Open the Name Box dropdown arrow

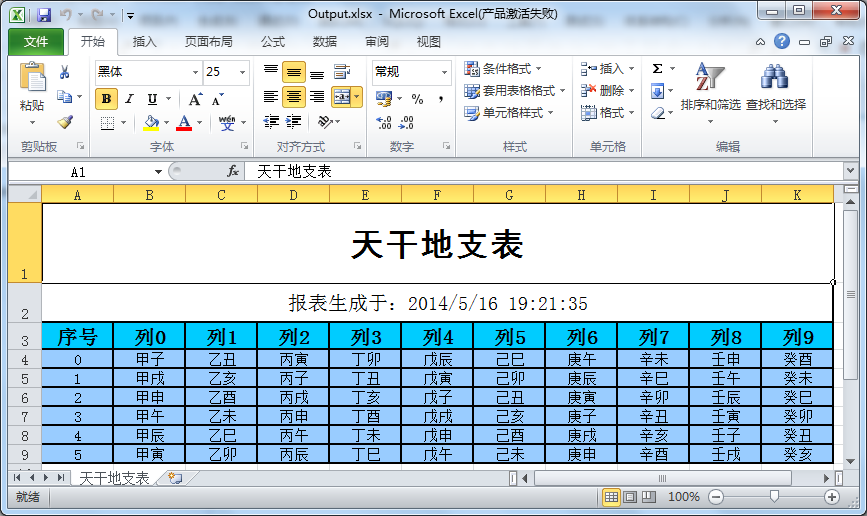158,171
